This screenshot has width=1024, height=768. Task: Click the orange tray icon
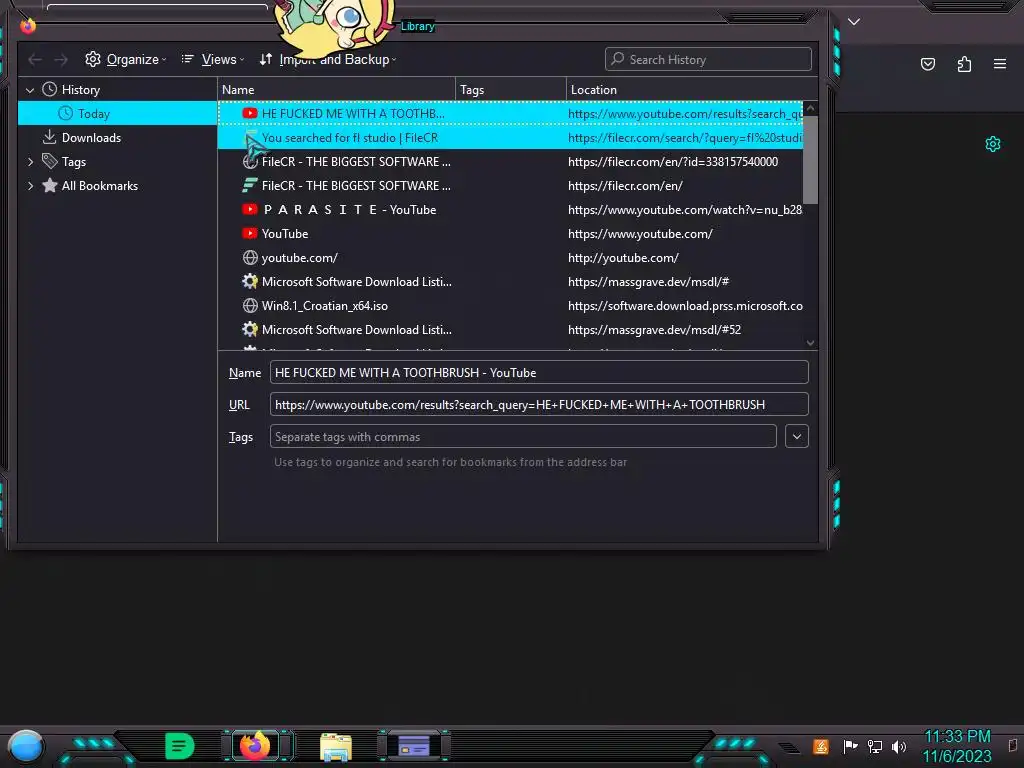(821, 746)
